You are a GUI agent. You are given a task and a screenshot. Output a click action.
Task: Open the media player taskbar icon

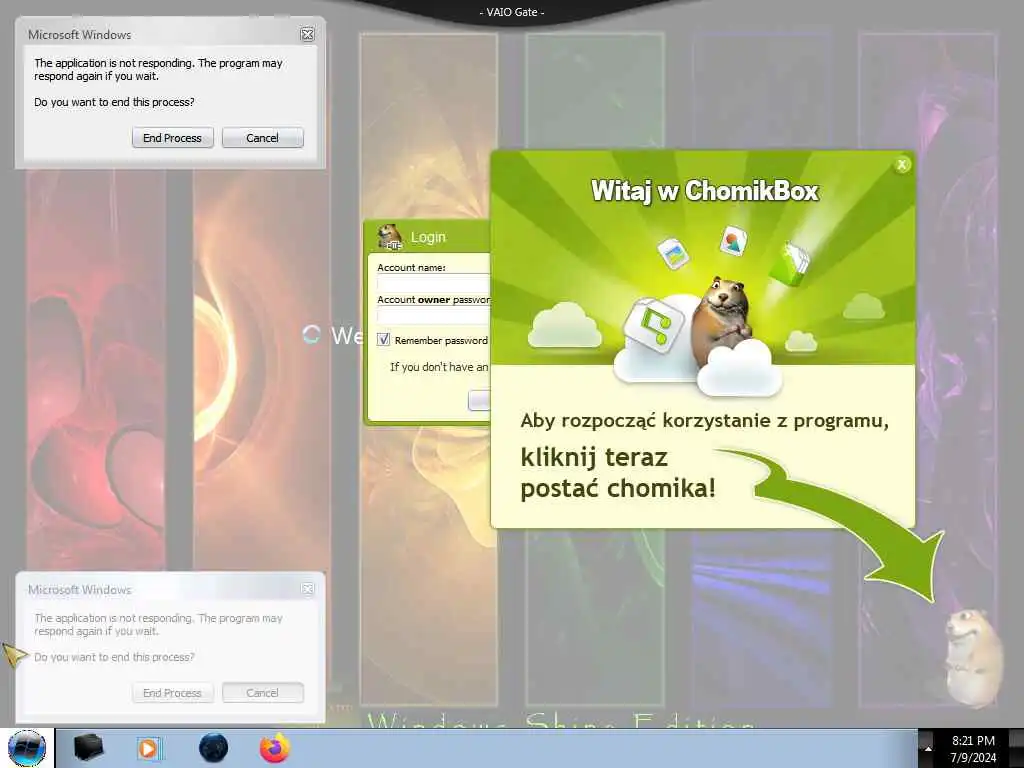[x=149, y=748]
